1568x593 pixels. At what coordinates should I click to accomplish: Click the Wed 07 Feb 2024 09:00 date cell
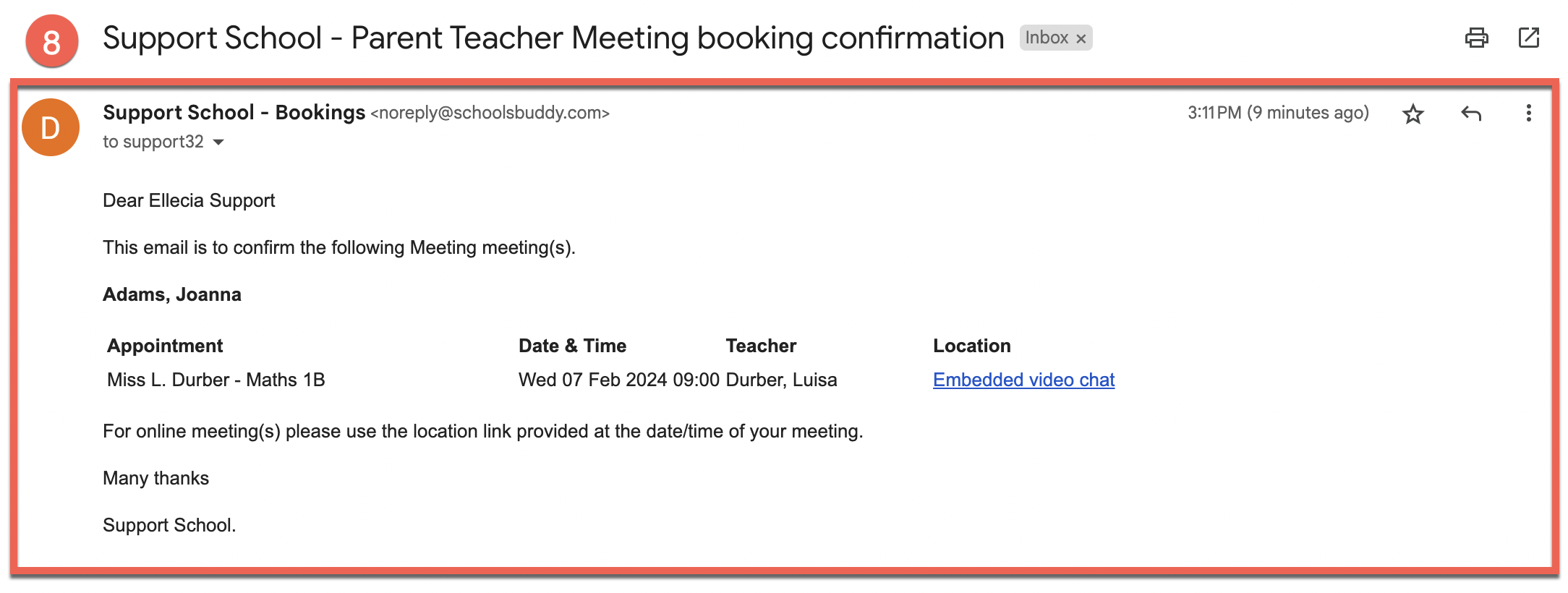[x=619, y=380]
